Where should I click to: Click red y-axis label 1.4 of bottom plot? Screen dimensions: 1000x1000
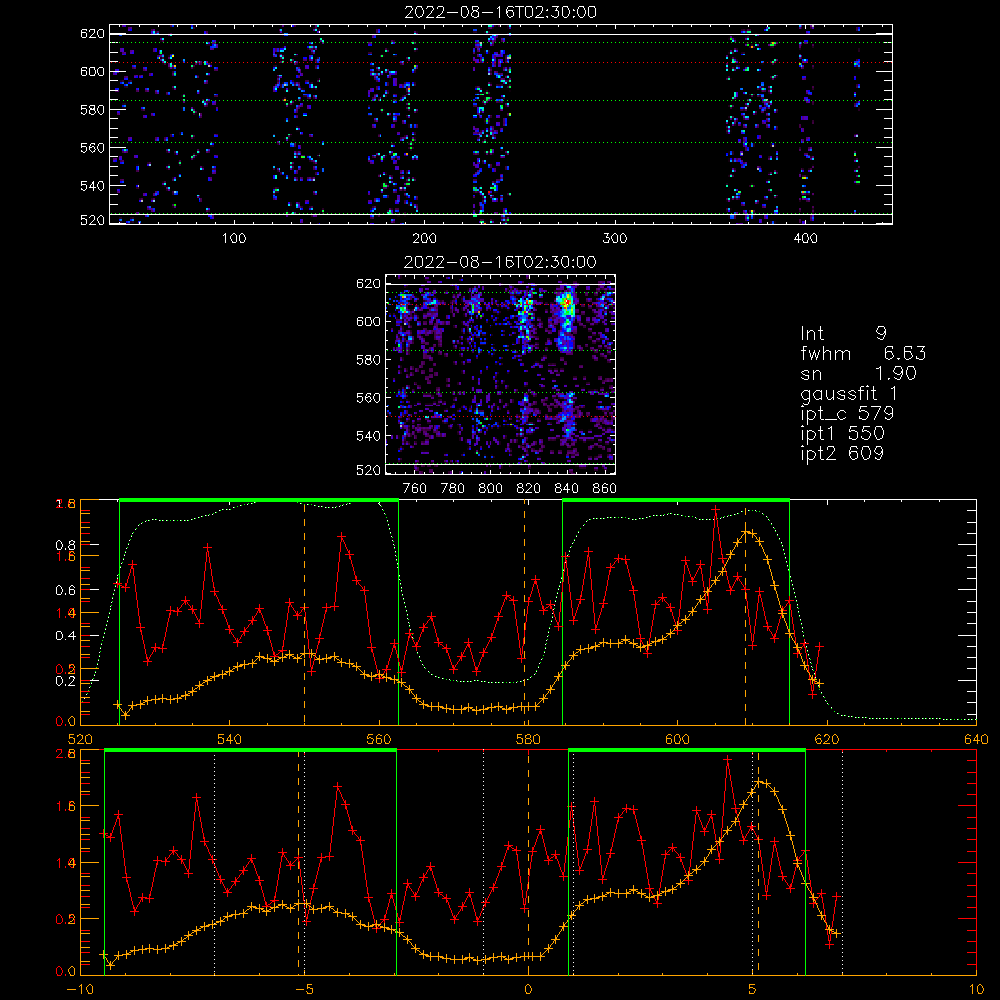pos(66,863)
